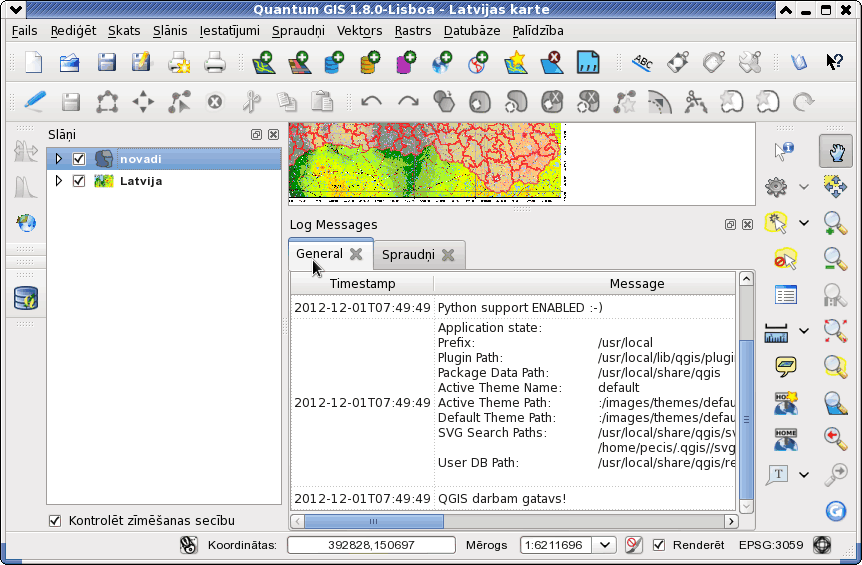Select the 'QGIS darbam gatavs!' log message

[x=501, y=499]
